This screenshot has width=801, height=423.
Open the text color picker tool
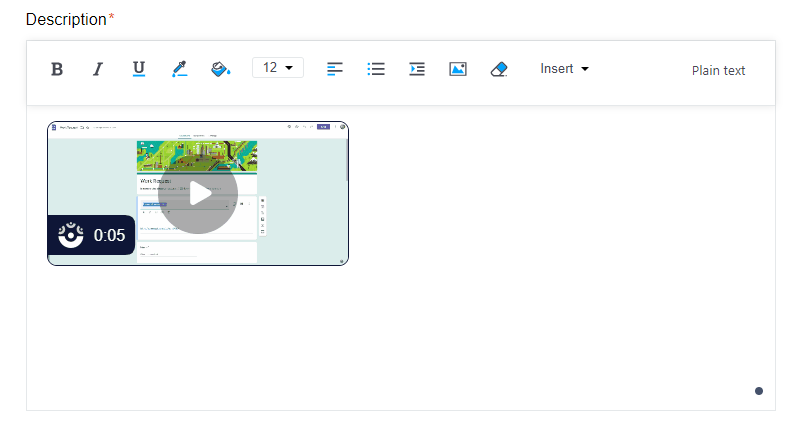tap(179, 68)
